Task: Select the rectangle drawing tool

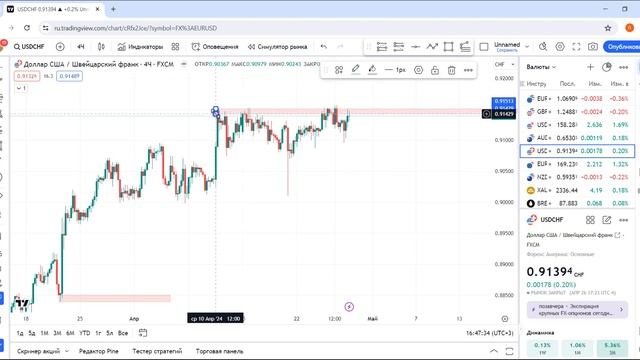Action: tap(449, 47)
